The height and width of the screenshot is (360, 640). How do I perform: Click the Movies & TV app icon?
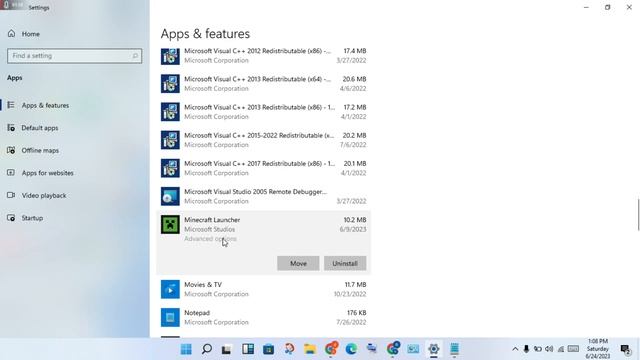tap(170, 289)
